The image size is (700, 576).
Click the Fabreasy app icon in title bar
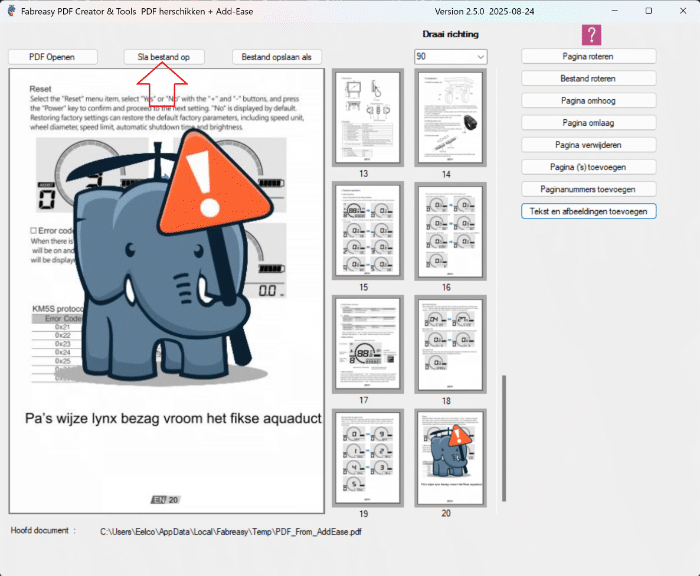(12, 11)
